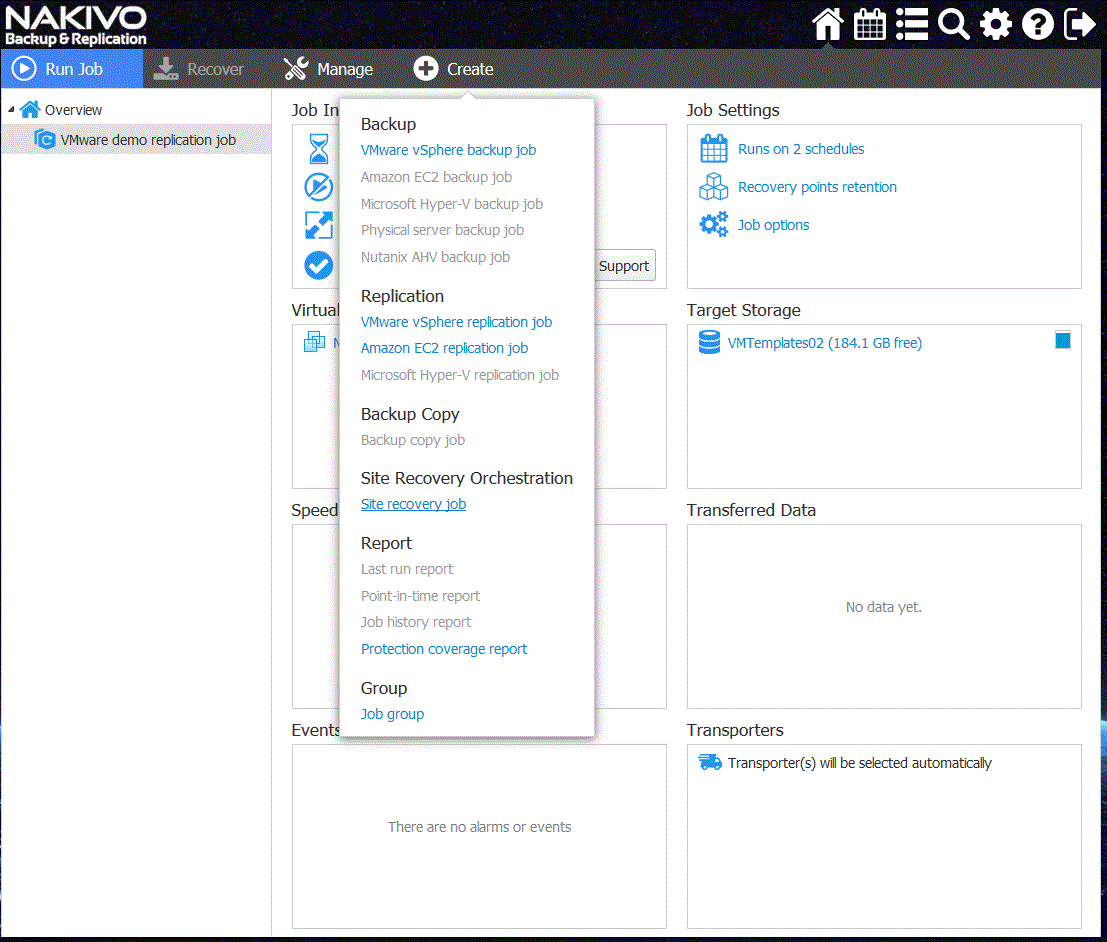The height and width of the screenshot is (942, 1107).
Task: Open the search magnifier icon
Action: pos(953,24)
